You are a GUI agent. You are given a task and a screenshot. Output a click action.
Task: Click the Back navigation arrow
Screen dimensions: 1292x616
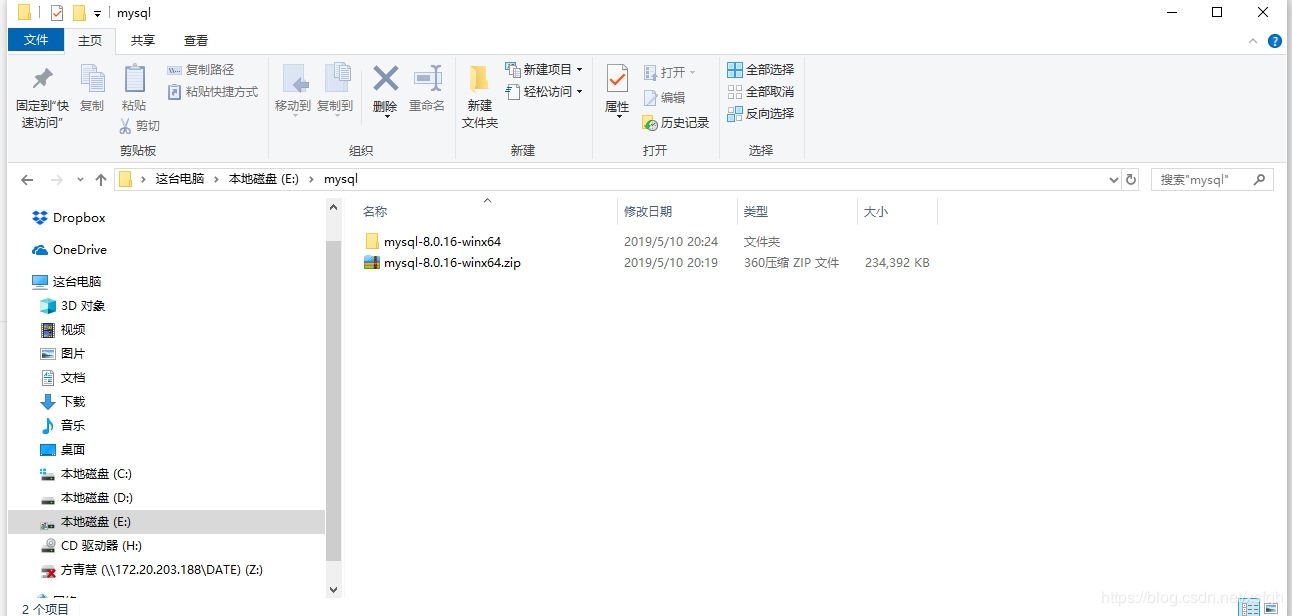pyautogui.click(x=28, y=180)
